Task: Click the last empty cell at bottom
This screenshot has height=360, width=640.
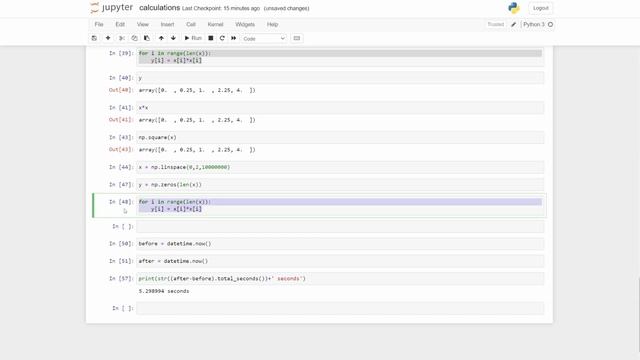Action: point(340,308)
